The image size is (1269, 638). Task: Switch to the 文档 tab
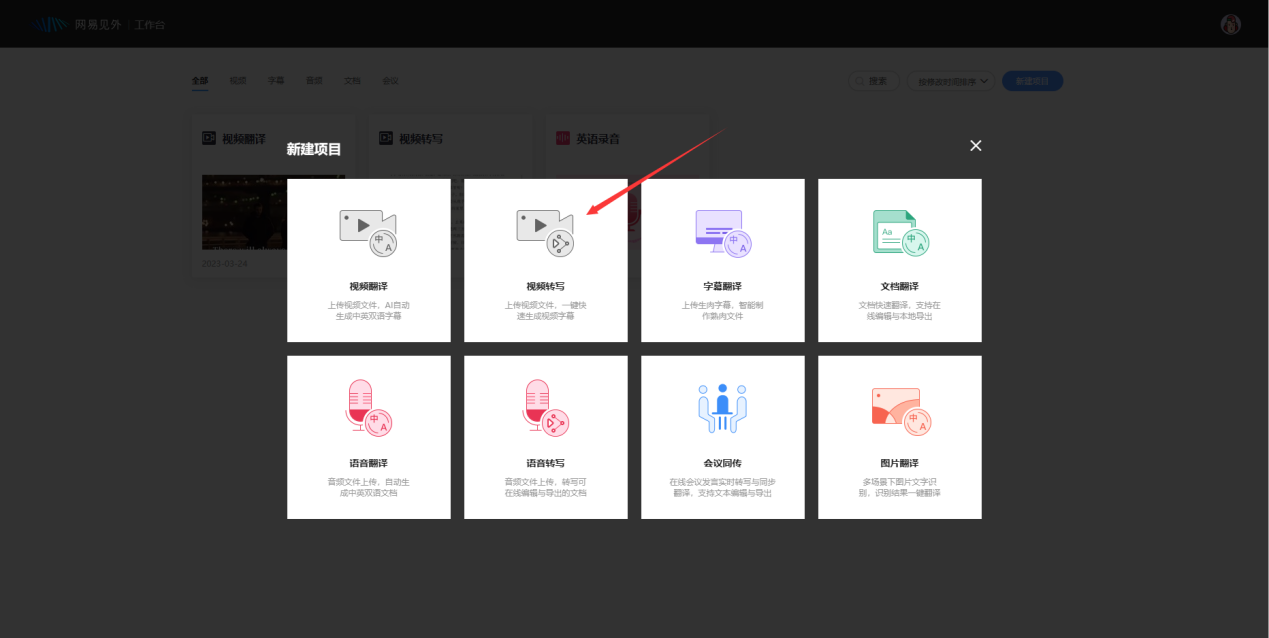(x=352, y=81)
